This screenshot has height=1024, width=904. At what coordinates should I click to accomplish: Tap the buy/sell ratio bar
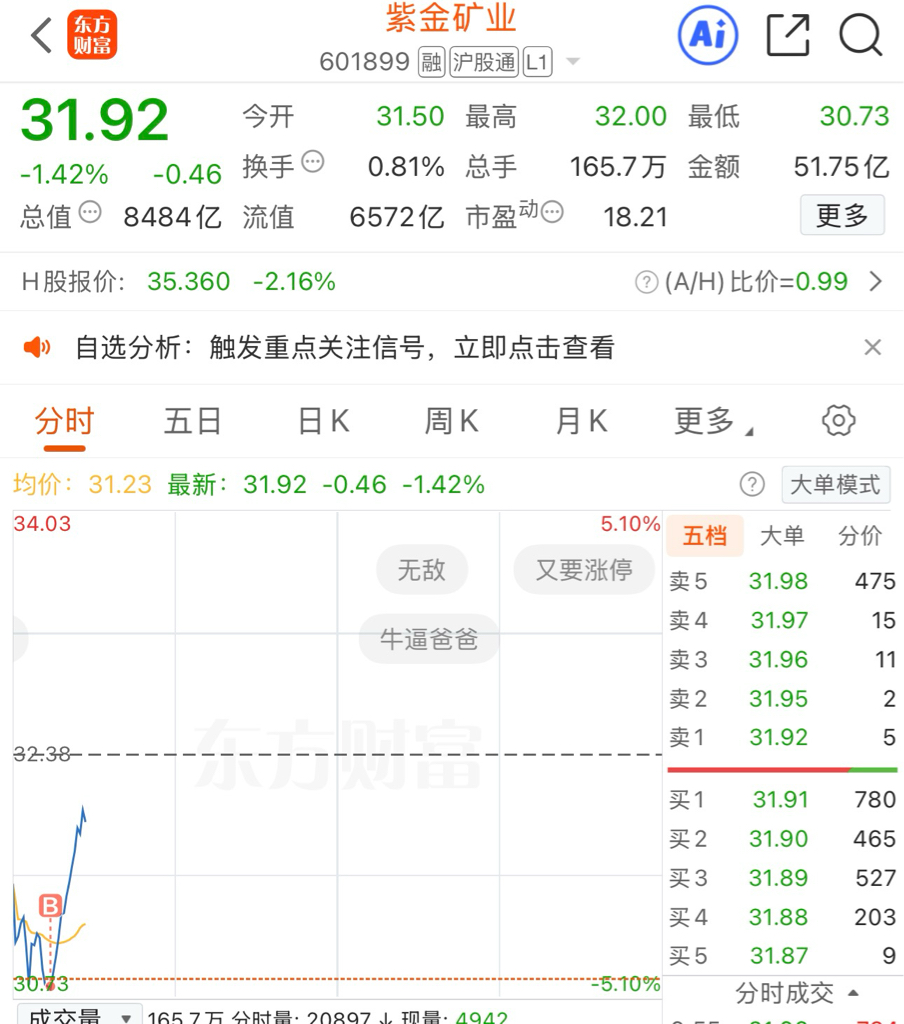point(782,770)
